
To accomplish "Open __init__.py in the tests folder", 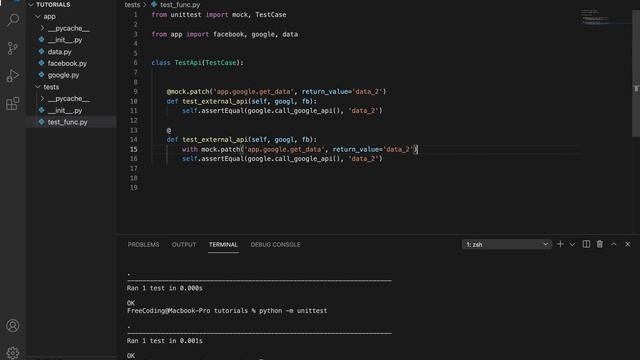I will tap(65, 110).
